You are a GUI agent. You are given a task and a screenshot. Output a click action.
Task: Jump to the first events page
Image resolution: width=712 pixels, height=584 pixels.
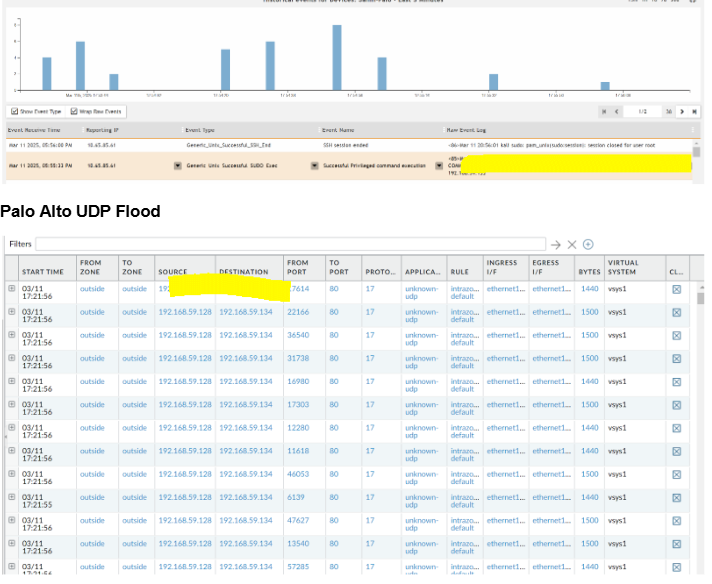604,111
